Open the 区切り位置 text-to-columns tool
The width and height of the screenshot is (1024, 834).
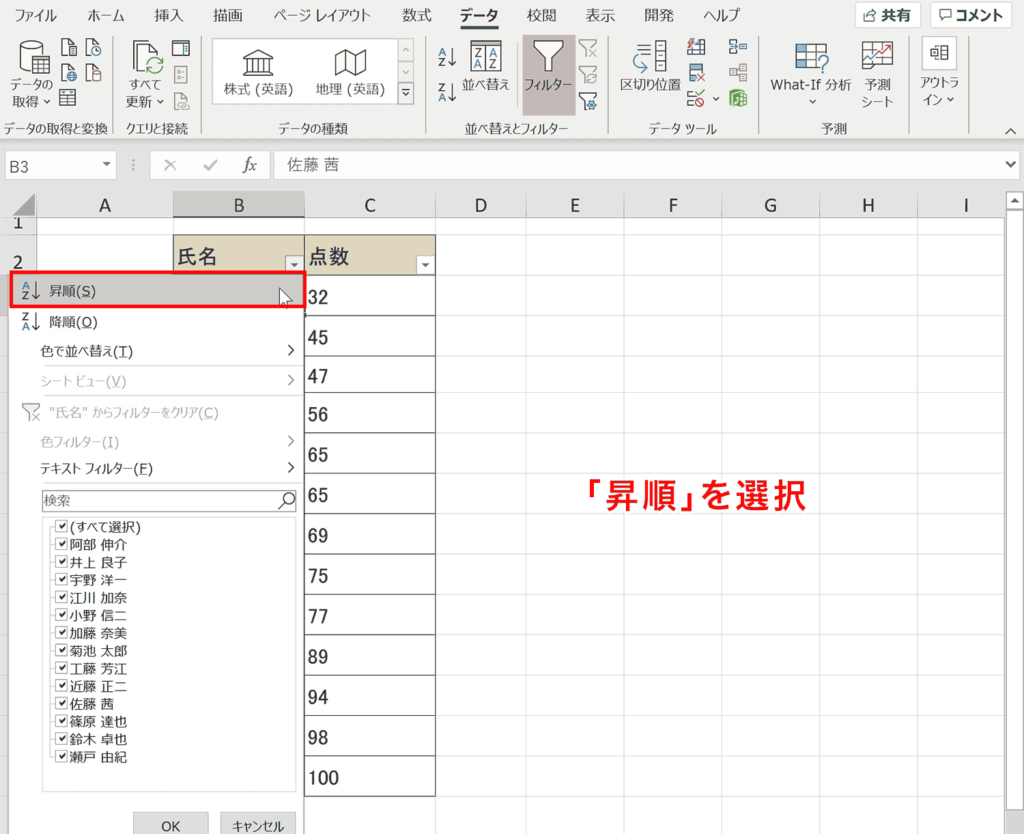650,66
